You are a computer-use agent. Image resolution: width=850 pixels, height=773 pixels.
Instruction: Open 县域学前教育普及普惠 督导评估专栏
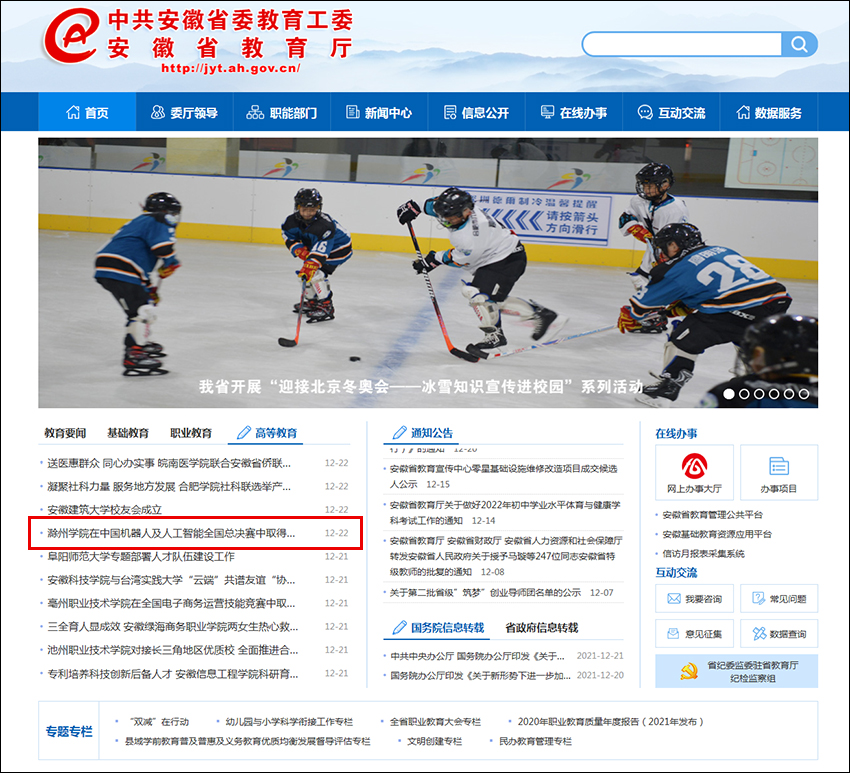click(x=248, y=741)
